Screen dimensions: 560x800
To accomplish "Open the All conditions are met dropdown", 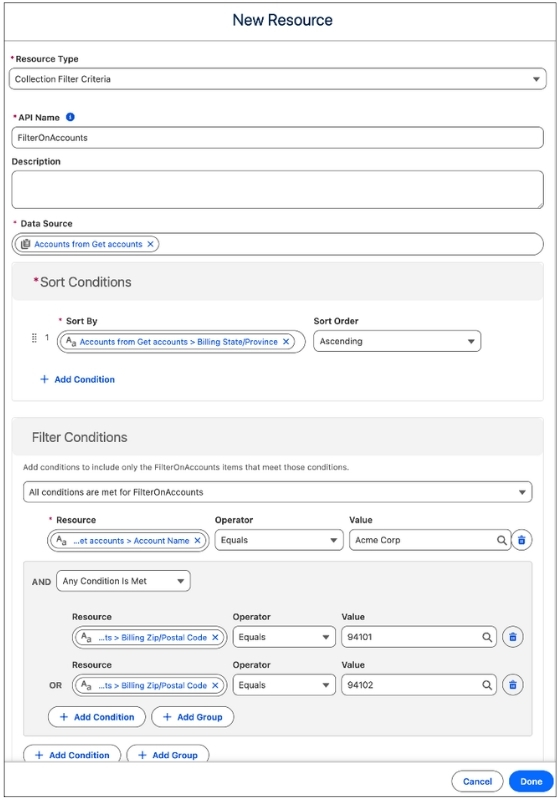I will (277, 492).
